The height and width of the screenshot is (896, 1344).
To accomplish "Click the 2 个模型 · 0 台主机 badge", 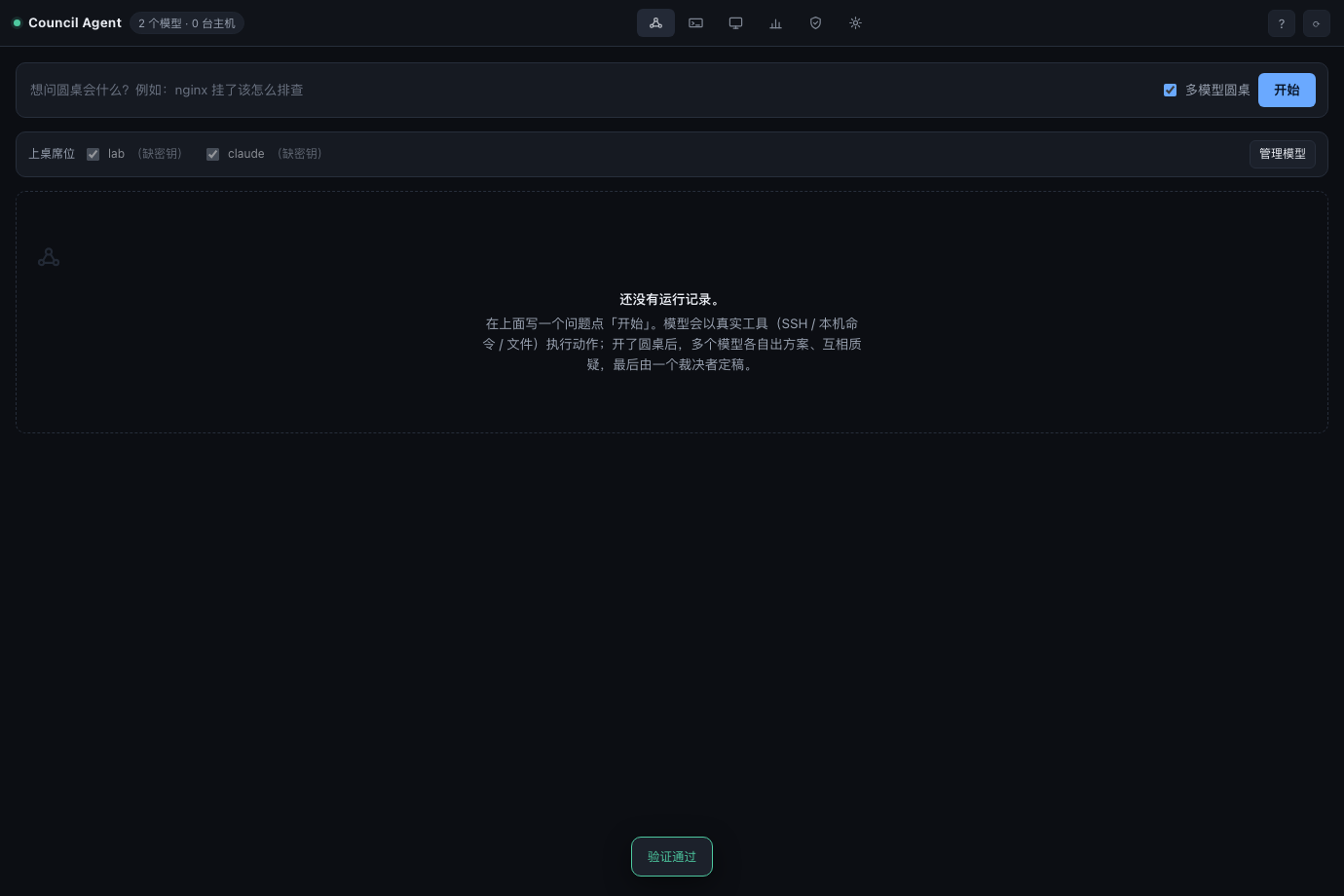I will [x=187, y=23].
